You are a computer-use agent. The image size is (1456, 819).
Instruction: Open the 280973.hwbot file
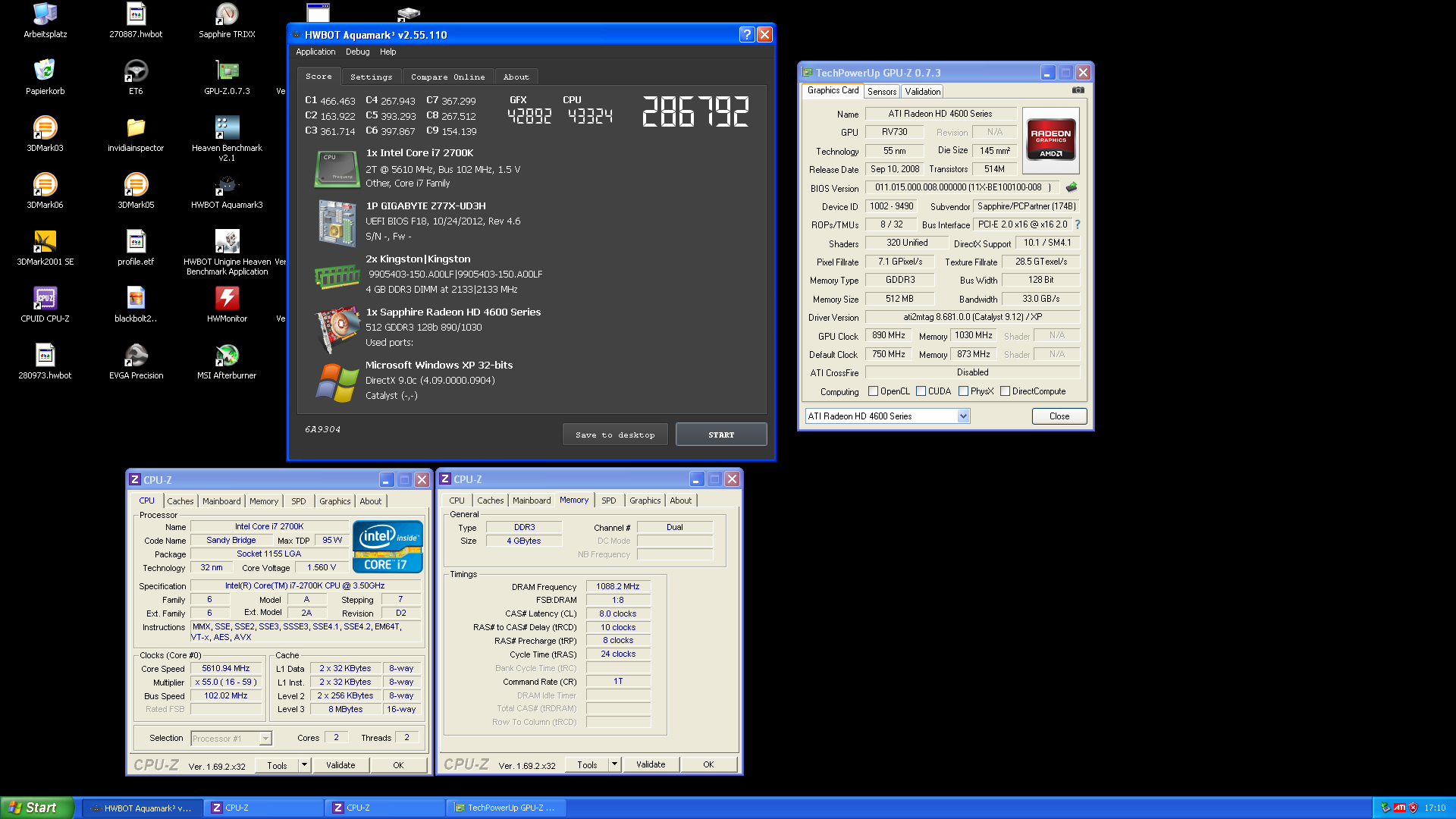(x=45, y=361)
